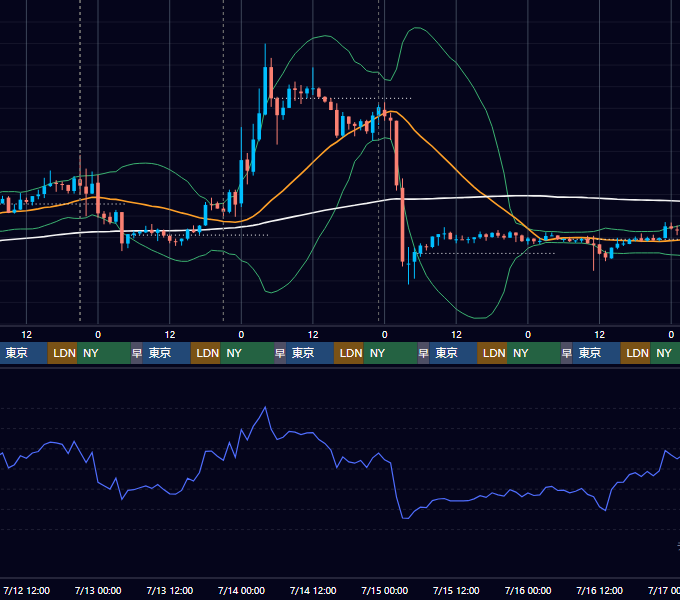This screenshot has width=680, height=600.
Task: Select the 東京 session block above 7/15 12:00
Action: tap(453, 353)
